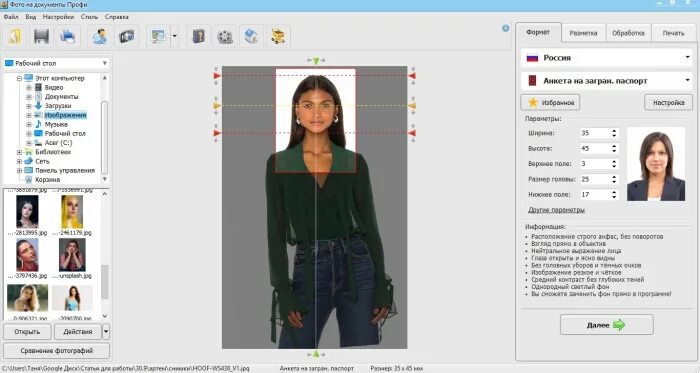Collapse the Этот компьютер tree node
The height and width of the screenshot is (373, 700).
tap(19, 78)
